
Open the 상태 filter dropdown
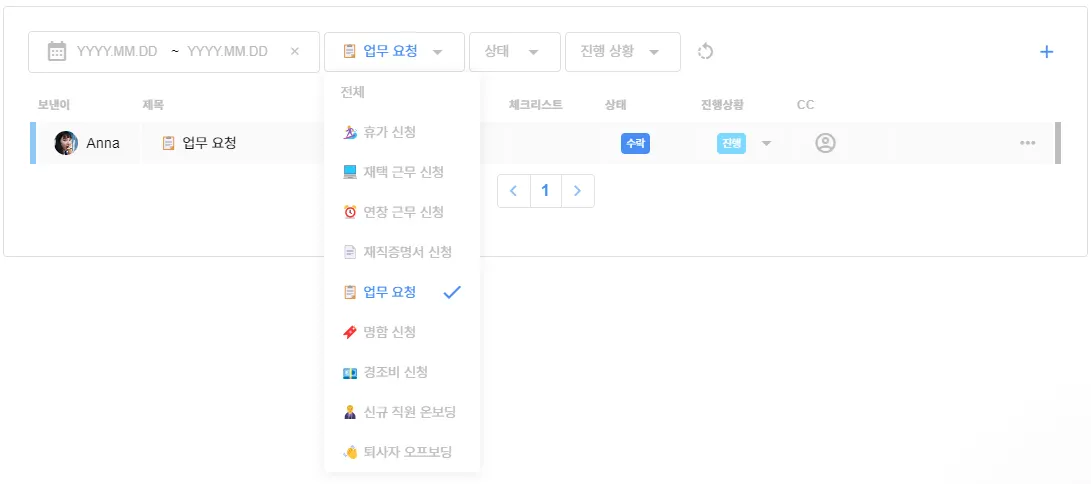coord(514,52)
